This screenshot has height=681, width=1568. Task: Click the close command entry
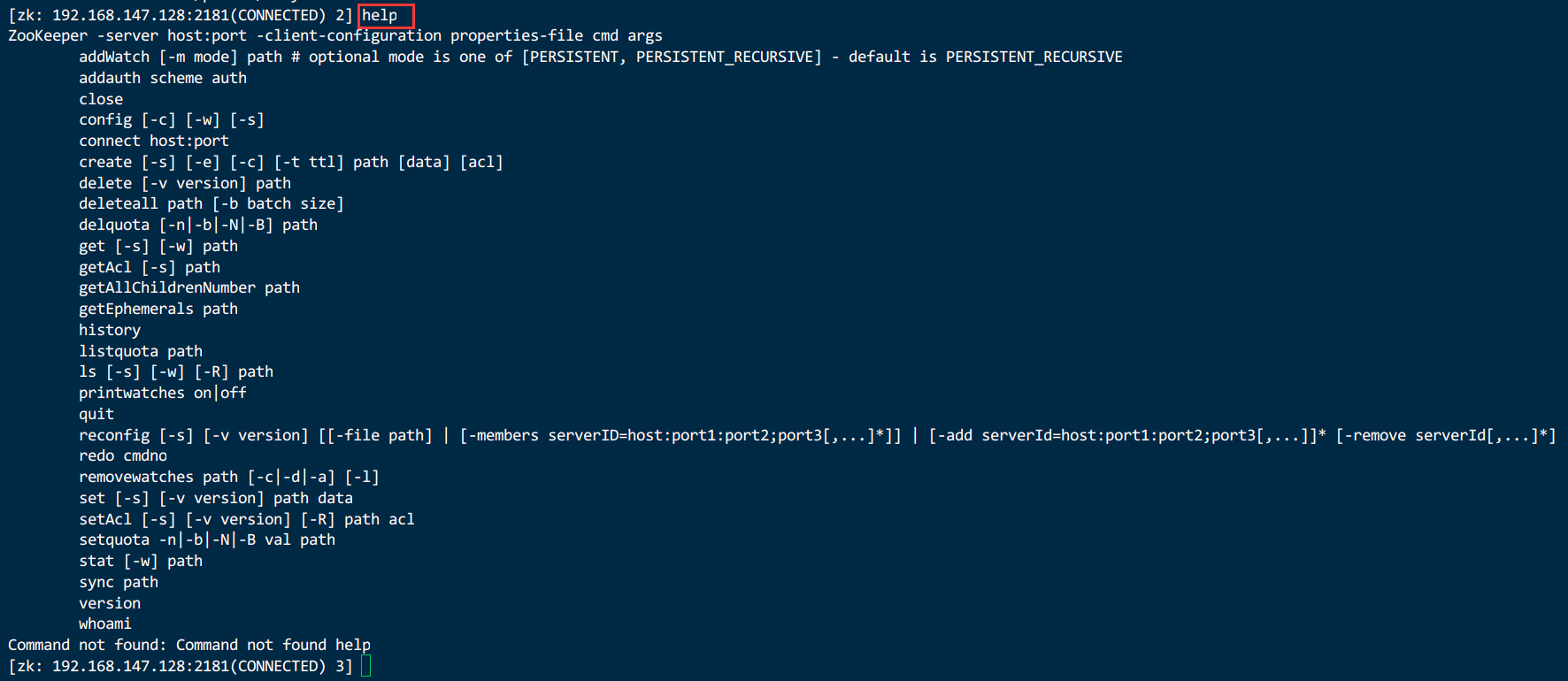click(101, 99)
